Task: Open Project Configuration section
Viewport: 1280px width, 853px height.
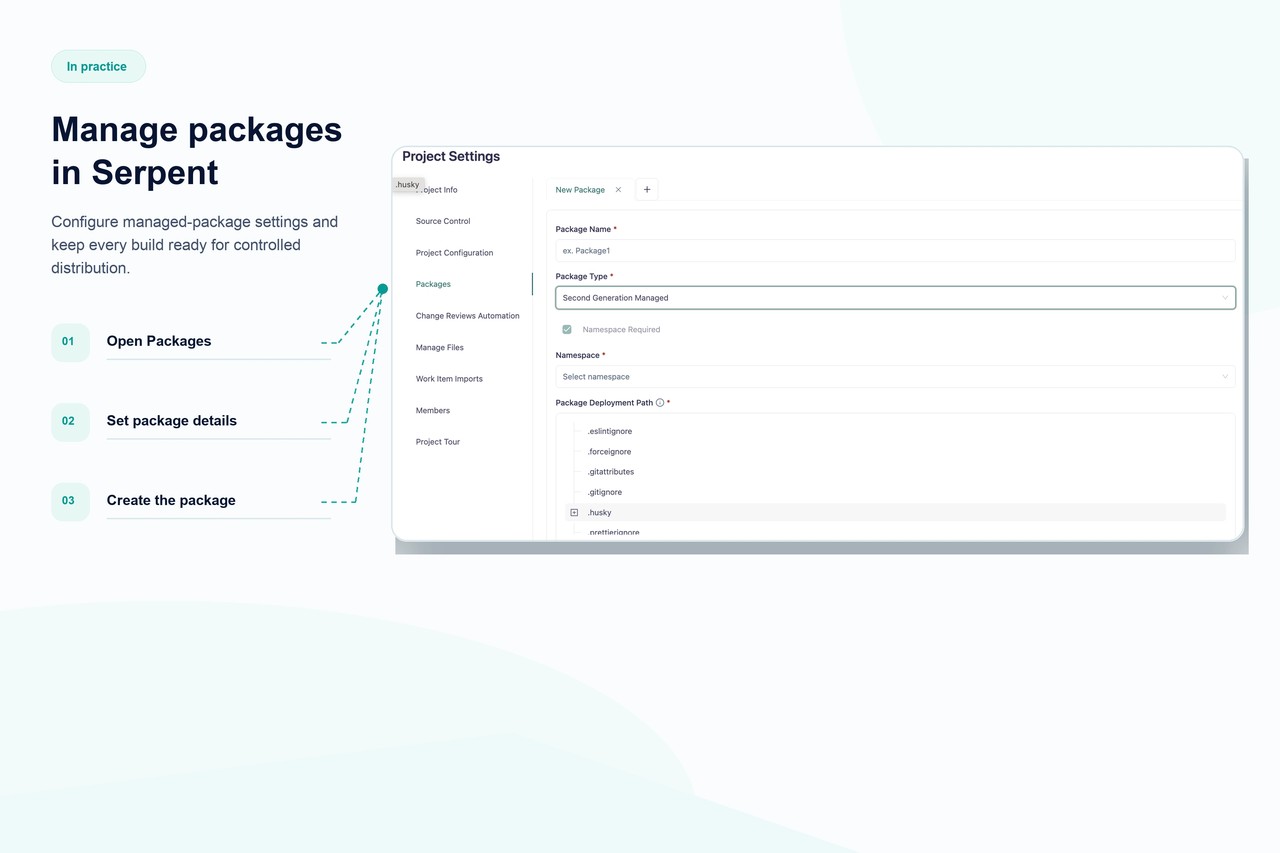Action: [x=454, y=253]
